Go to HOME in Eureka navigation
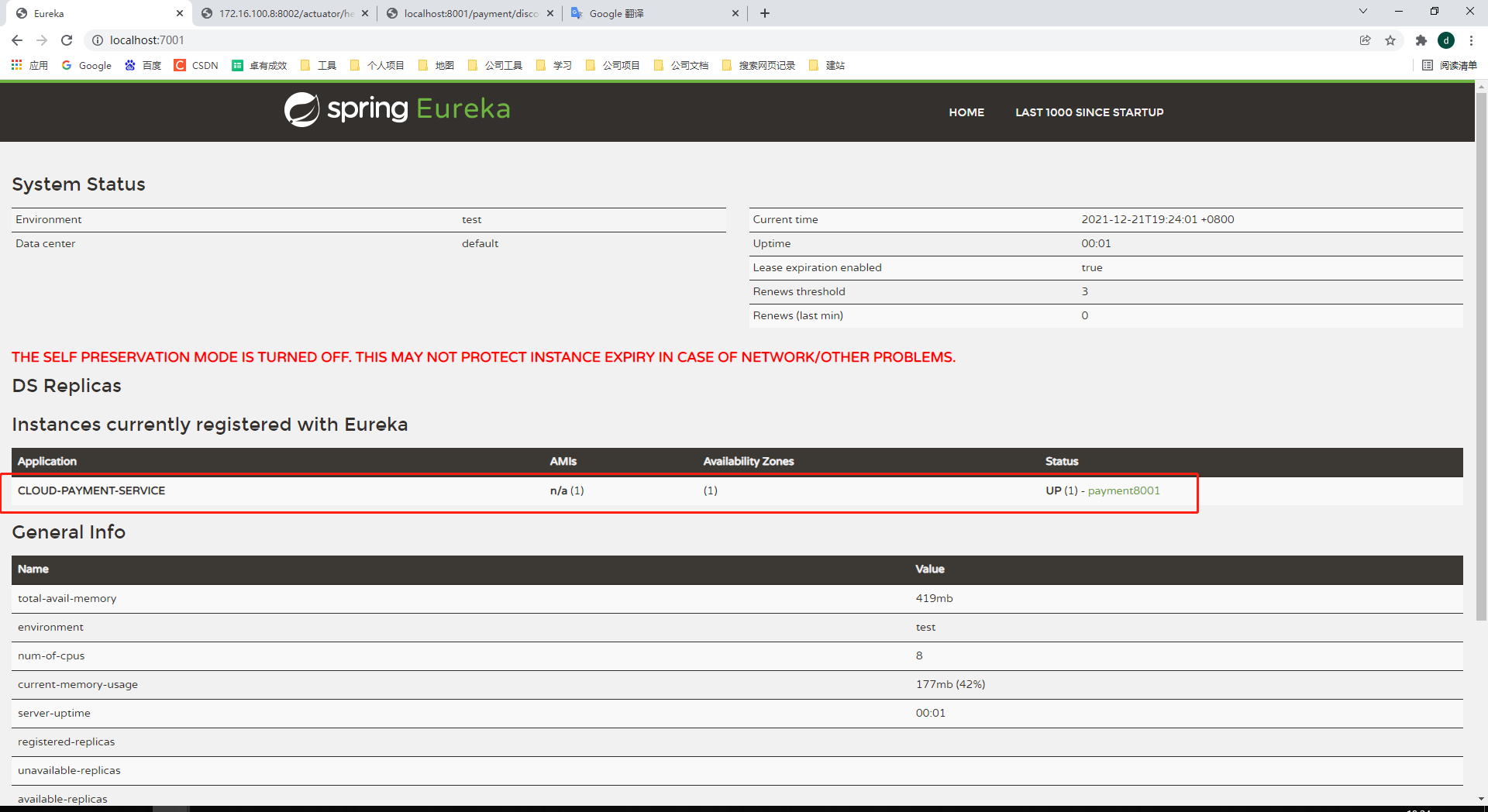Screen dimensions: 1488x812 pyautogui.click(x=966, y=112)
